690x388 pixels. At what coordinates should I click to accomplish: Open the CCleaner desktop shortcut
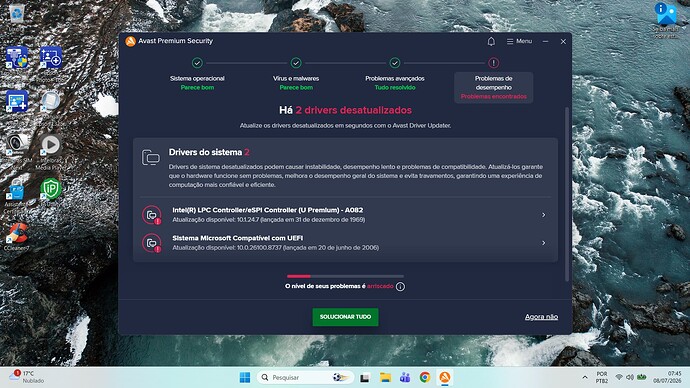tap(17, 236)
